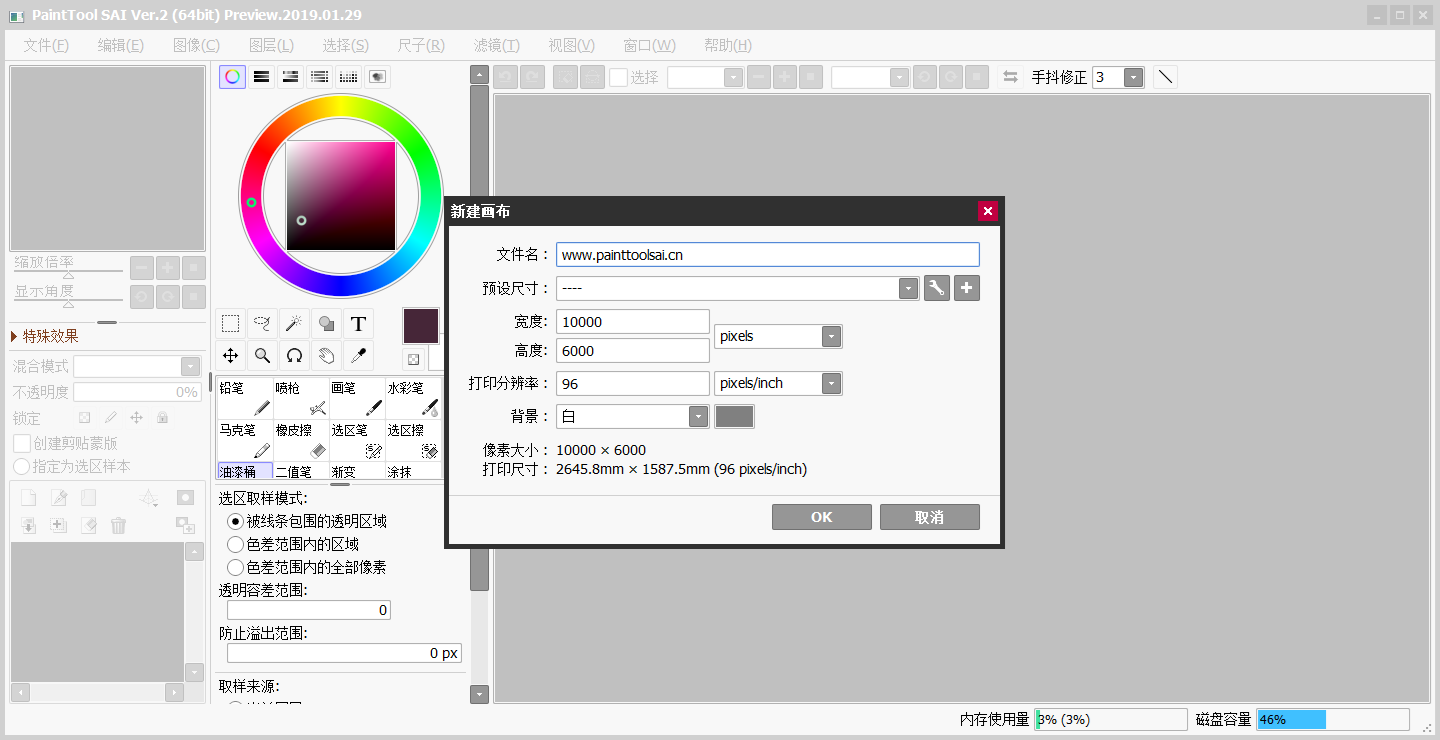Show the HSV slider panel icon

point(290,77)
